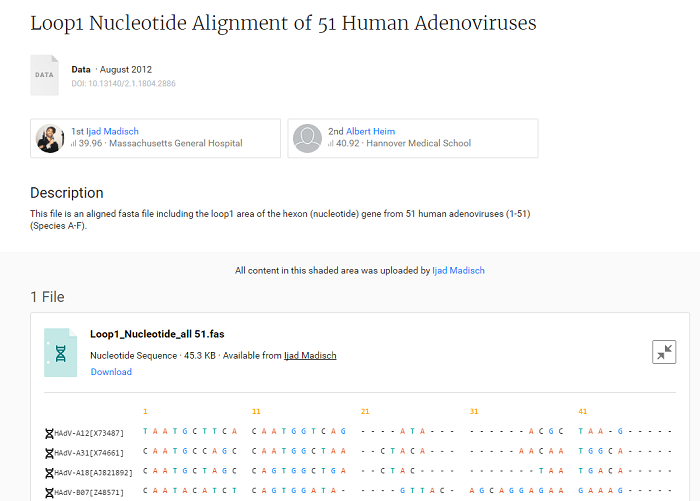Screen dimensions: 700x501
Task: Select the HAdV-B07[Z48571] sequence label
Action: click(90, 491)
